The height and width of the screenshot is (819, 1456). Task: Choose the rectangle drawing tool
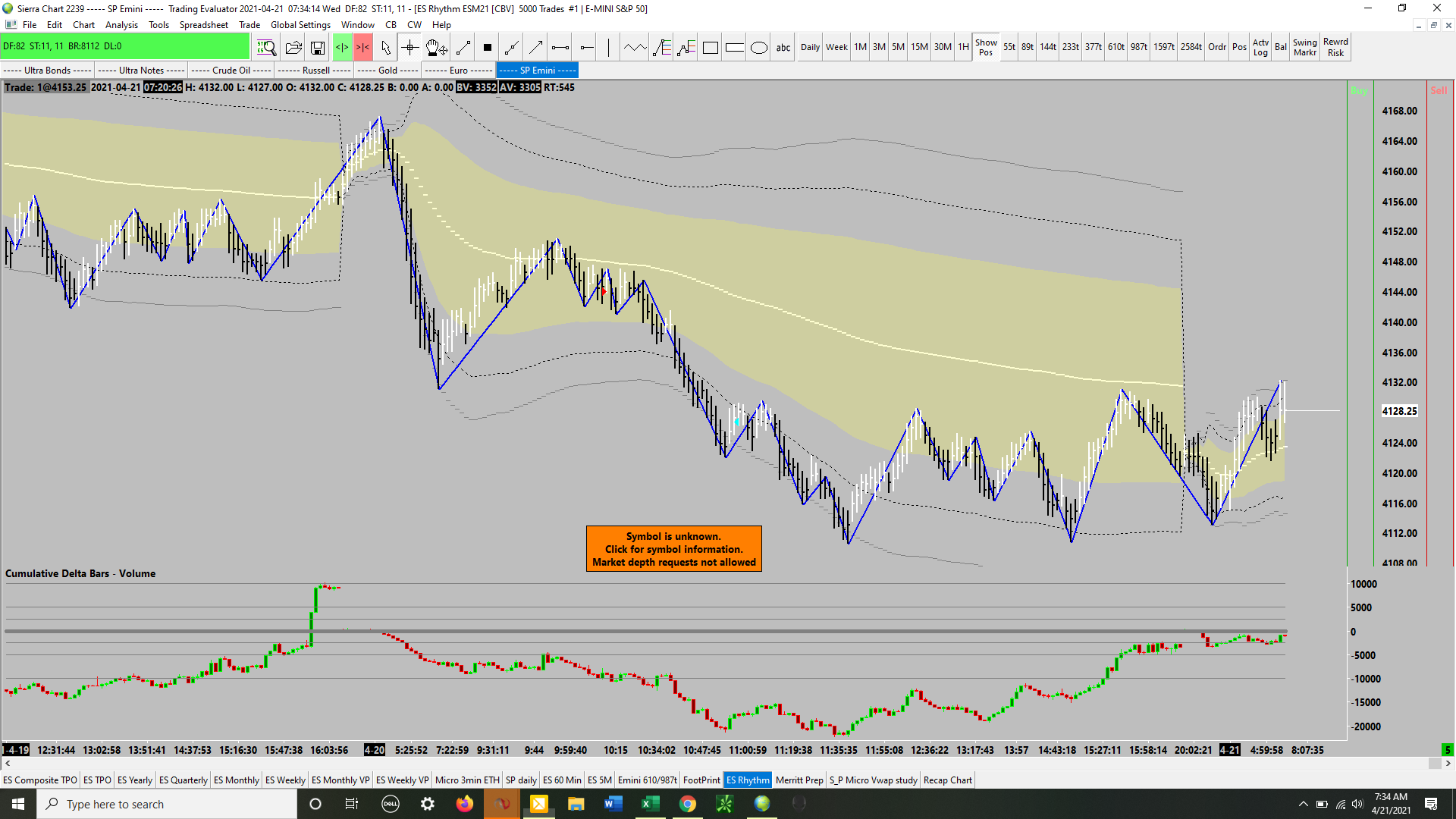coord(711,48)
